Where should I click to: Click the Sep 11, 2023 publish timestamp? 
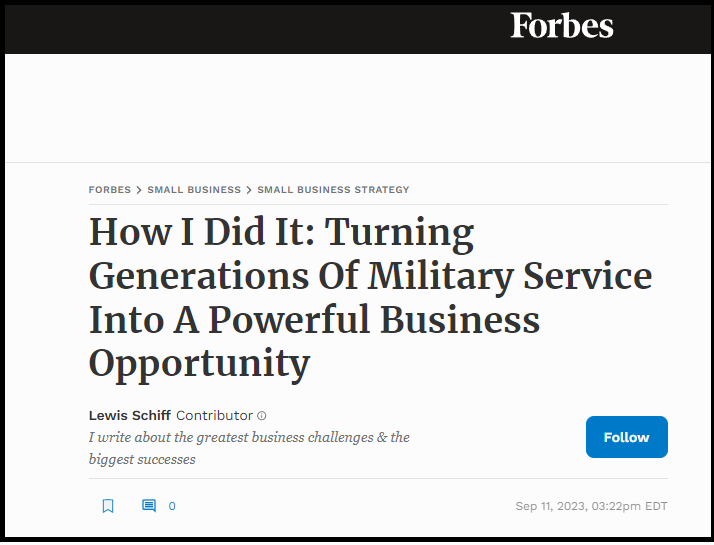point(591,506)
